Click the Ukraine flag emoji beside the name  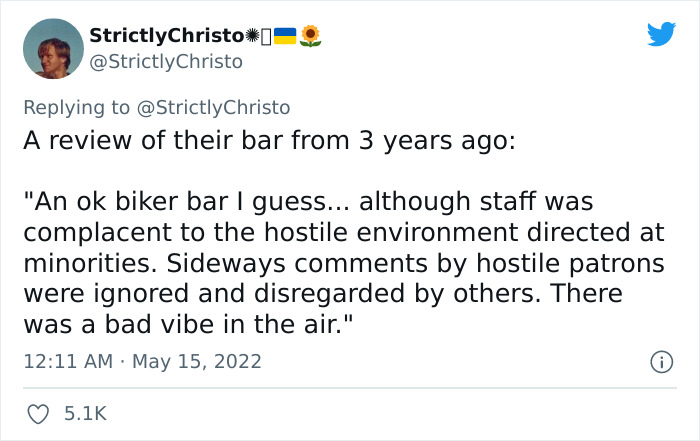tap(285, 36)
